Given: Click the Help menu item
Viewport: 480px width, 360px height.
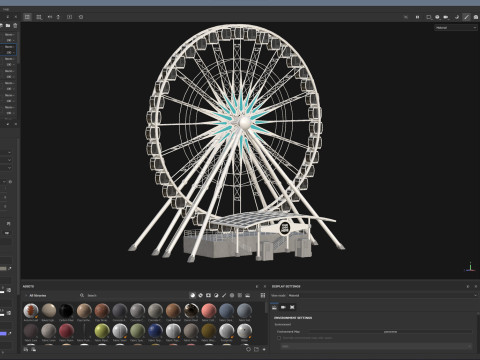Looking at the screenshot, I should click(x=6, y=9).
